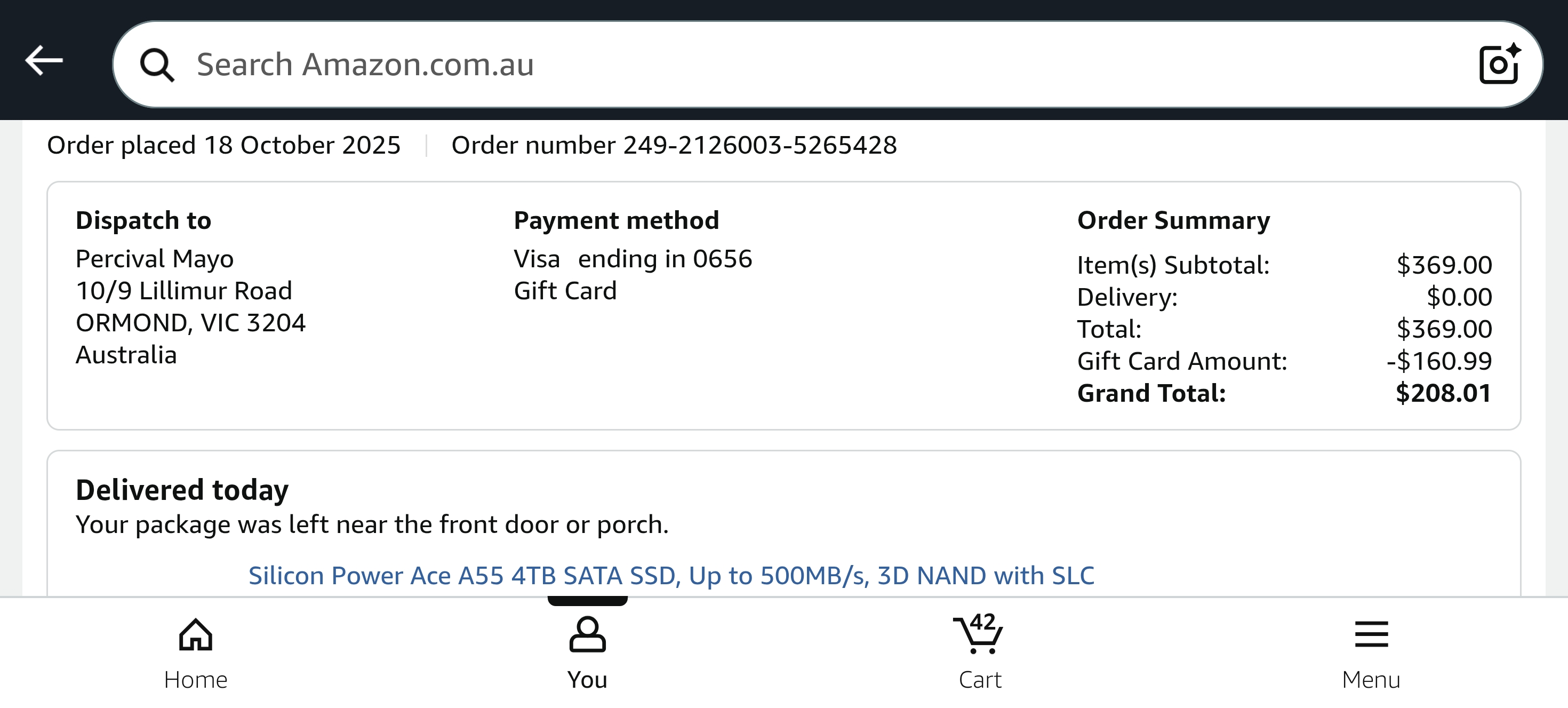The image size is (1568, 708).
Task: Click the Dispatch to heading
Action: point(143,220)
